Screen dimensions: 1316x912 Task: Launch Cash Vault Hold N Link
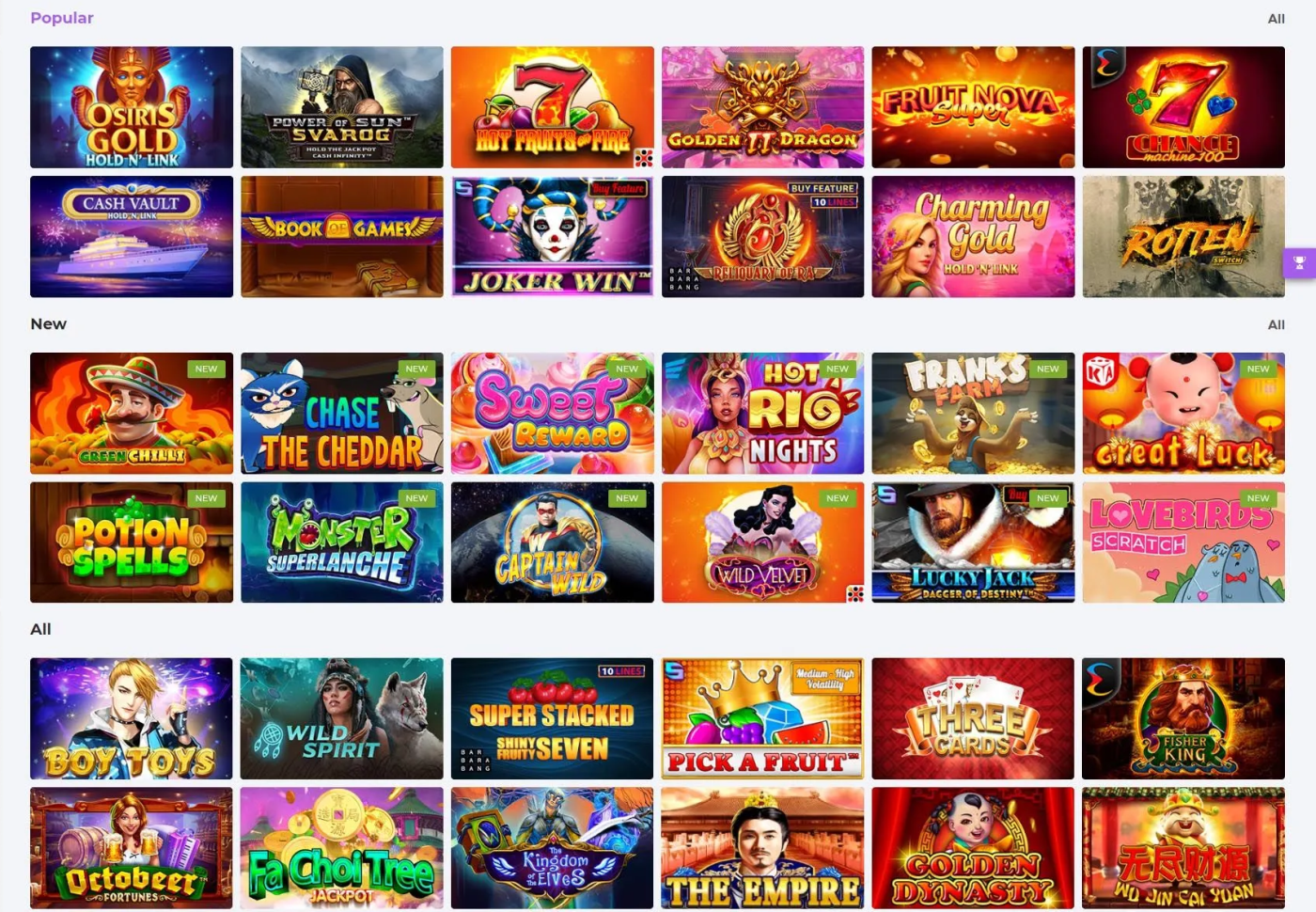pos(132,237)
